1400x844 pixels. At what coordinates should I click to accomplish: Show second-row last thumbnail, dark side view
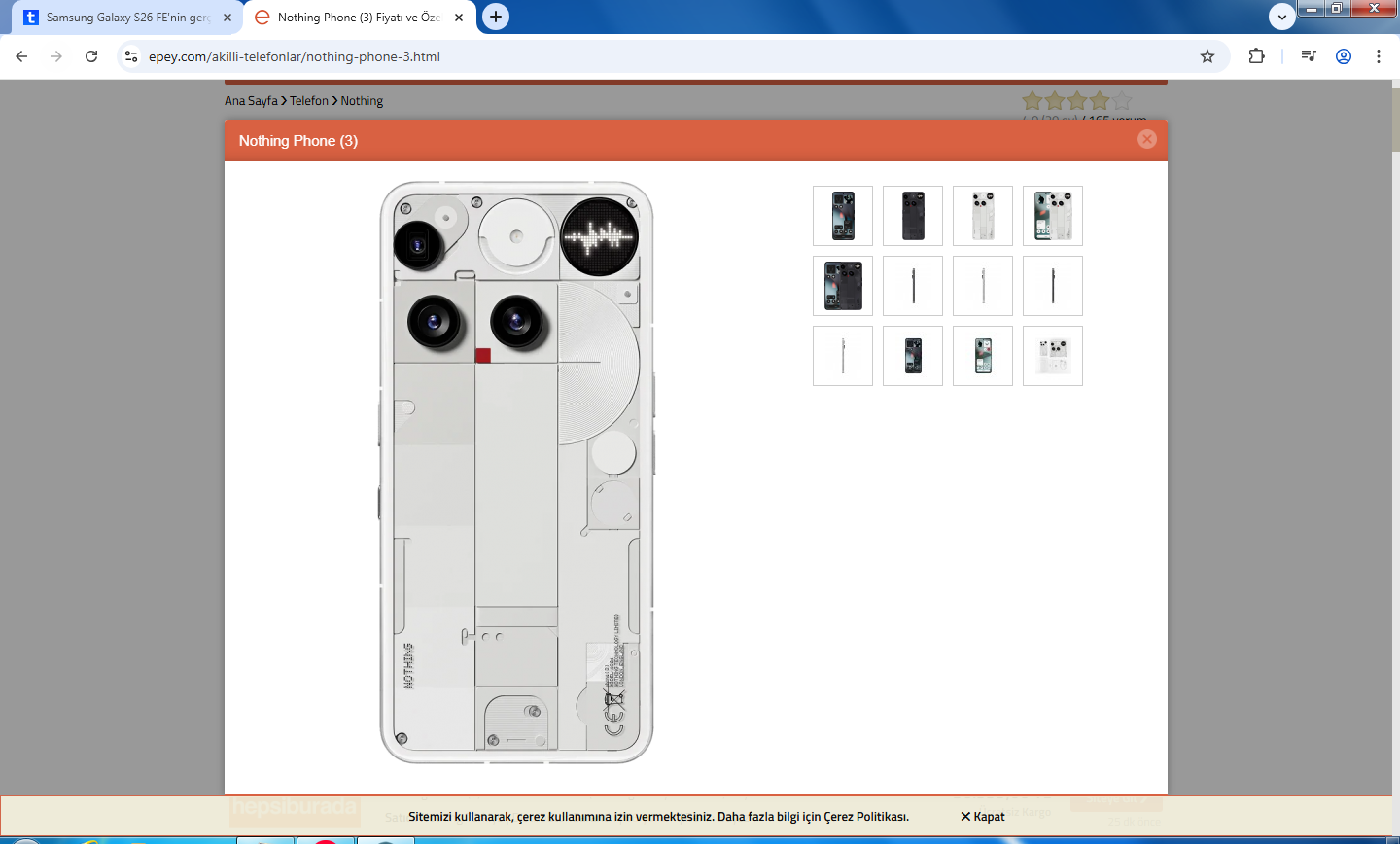tap(1053, 286)
